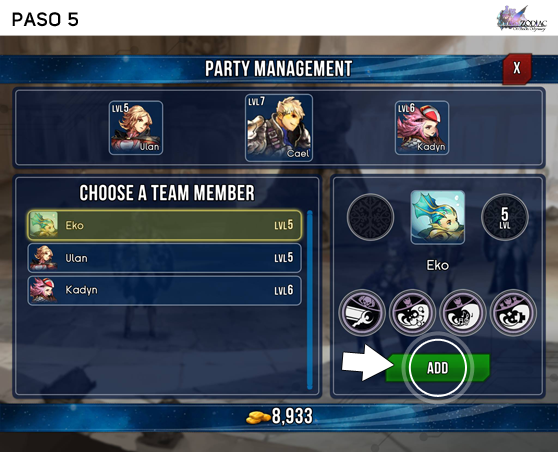
Task: Click Ulan's portrait in the party row
Action: (136, 128)
